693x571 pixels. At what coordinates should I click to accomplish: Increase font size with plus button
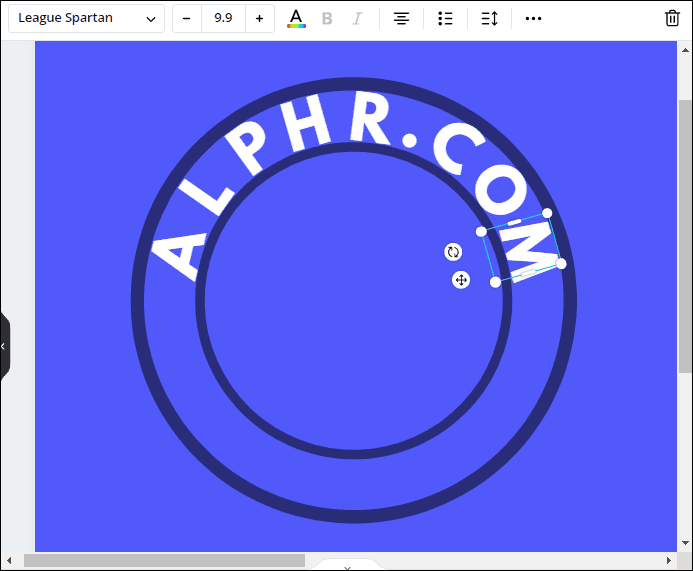(259, 18)
